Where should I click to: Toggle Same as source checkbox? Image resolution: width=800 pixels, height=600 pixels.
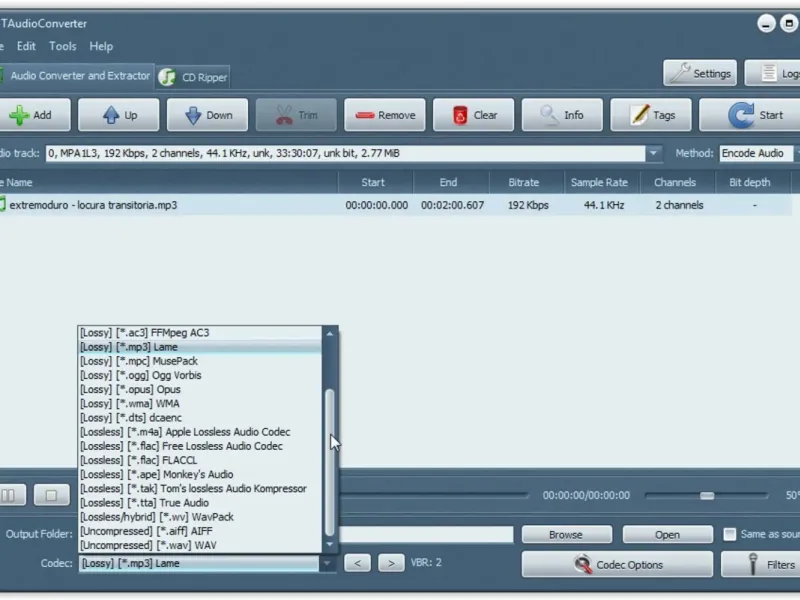pyautogui.click(x=730, y=534)
